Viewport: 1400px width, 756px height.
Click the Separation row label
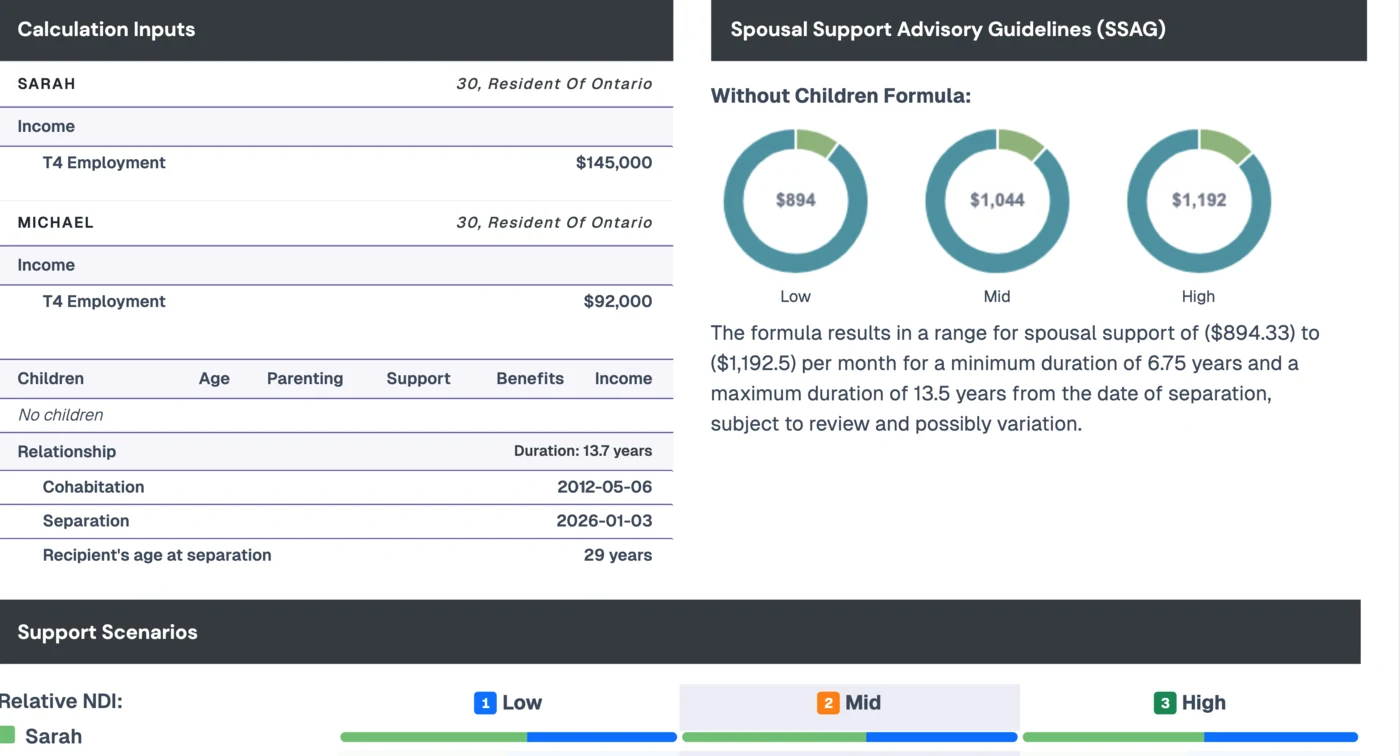(86, 522)
